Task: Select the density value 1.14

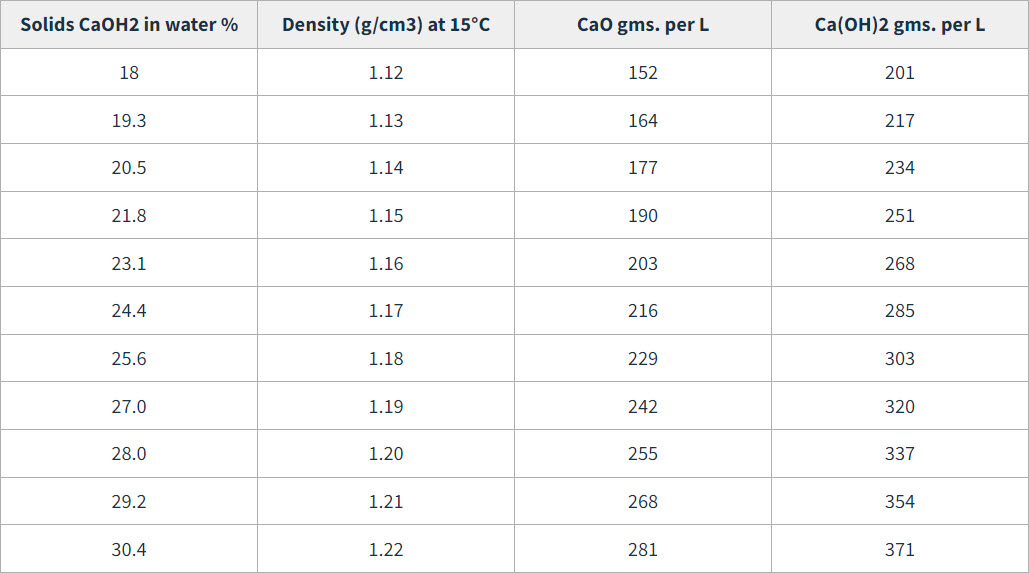Action: pyautogui.click(x=386, y=168)
